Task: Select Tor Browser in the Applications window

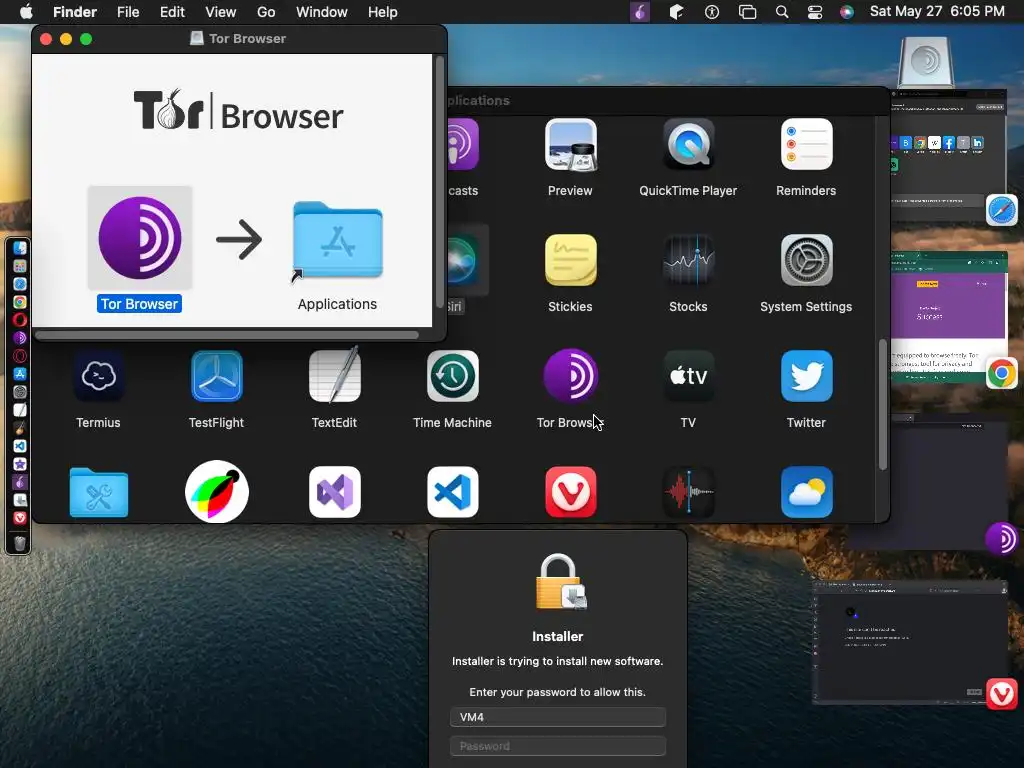Action: pos(570,376)
